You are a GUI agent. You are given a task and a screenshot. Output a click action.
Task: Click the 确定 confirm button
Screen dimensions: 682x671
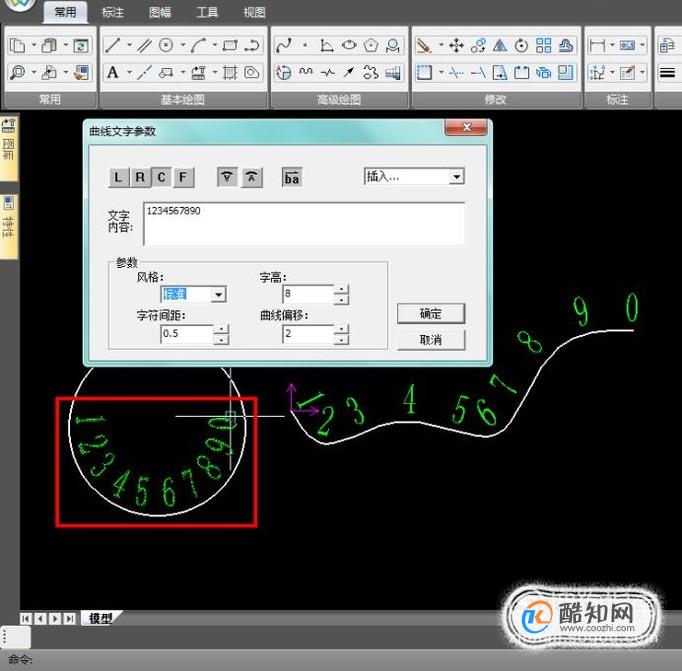tap(431, 313)
